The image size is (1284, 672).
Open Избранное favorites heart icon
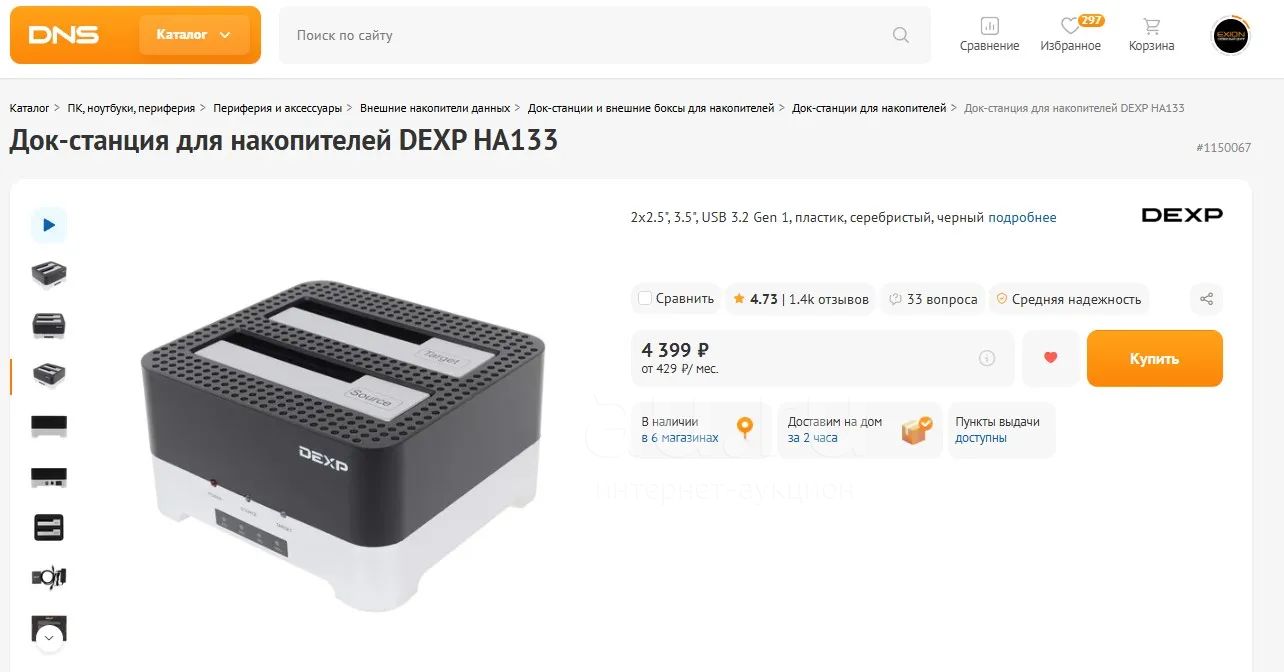tap(1070, 26)
